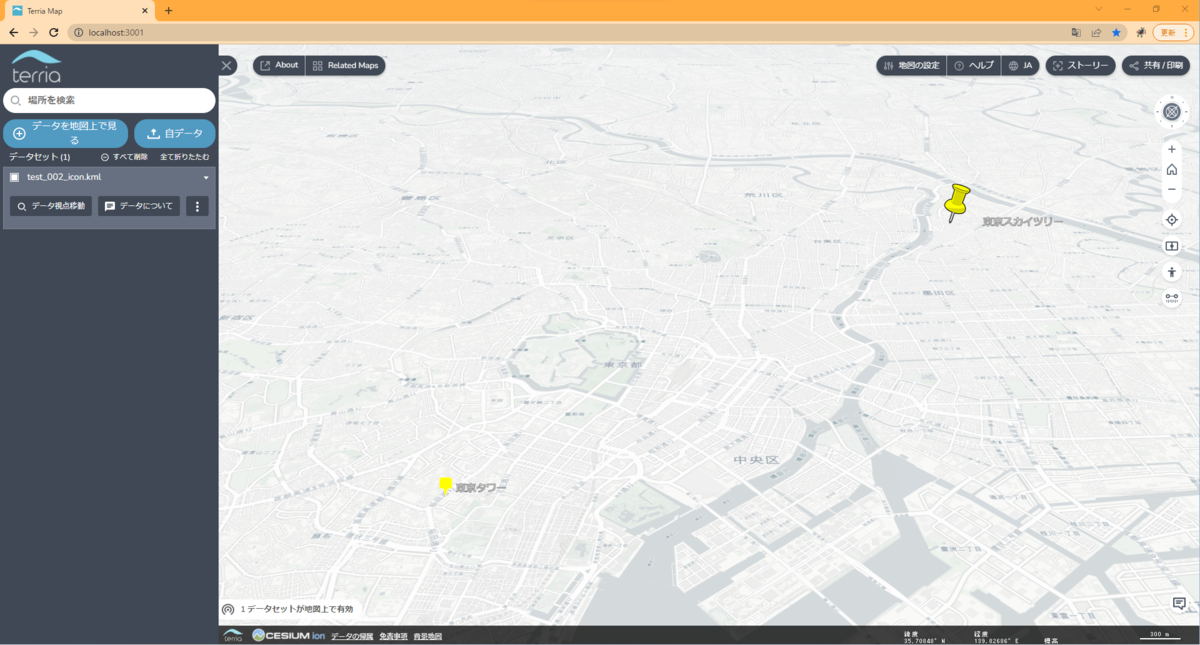The image size is (1200, 645).
Task: Select the Terria Map browser tab
Action: pyautogui.click(x=78, y=11)
